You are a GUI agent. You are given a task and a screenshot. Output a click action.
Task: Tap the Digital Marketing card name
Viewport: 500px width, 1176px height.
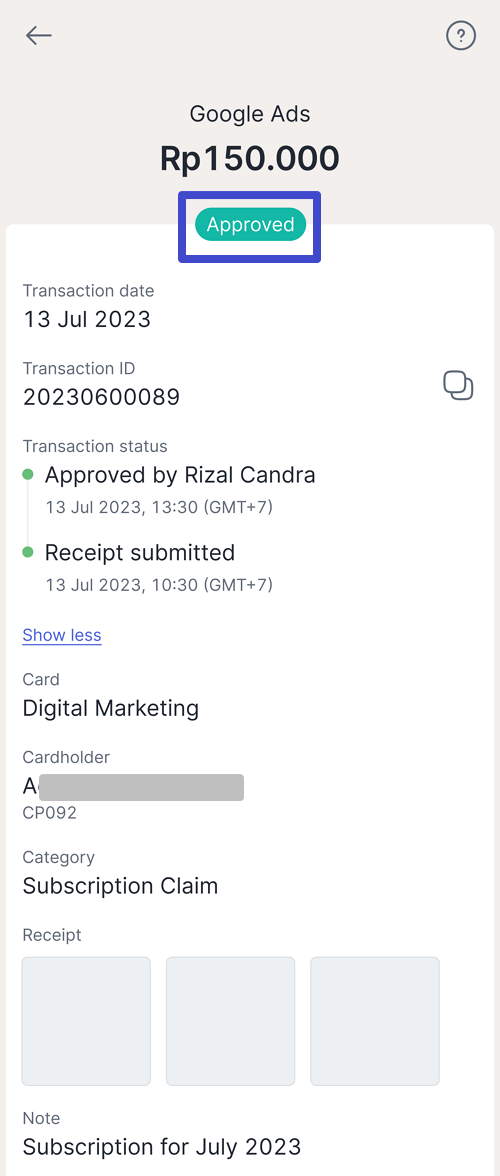pyautogui.click(x=111, y=708)
